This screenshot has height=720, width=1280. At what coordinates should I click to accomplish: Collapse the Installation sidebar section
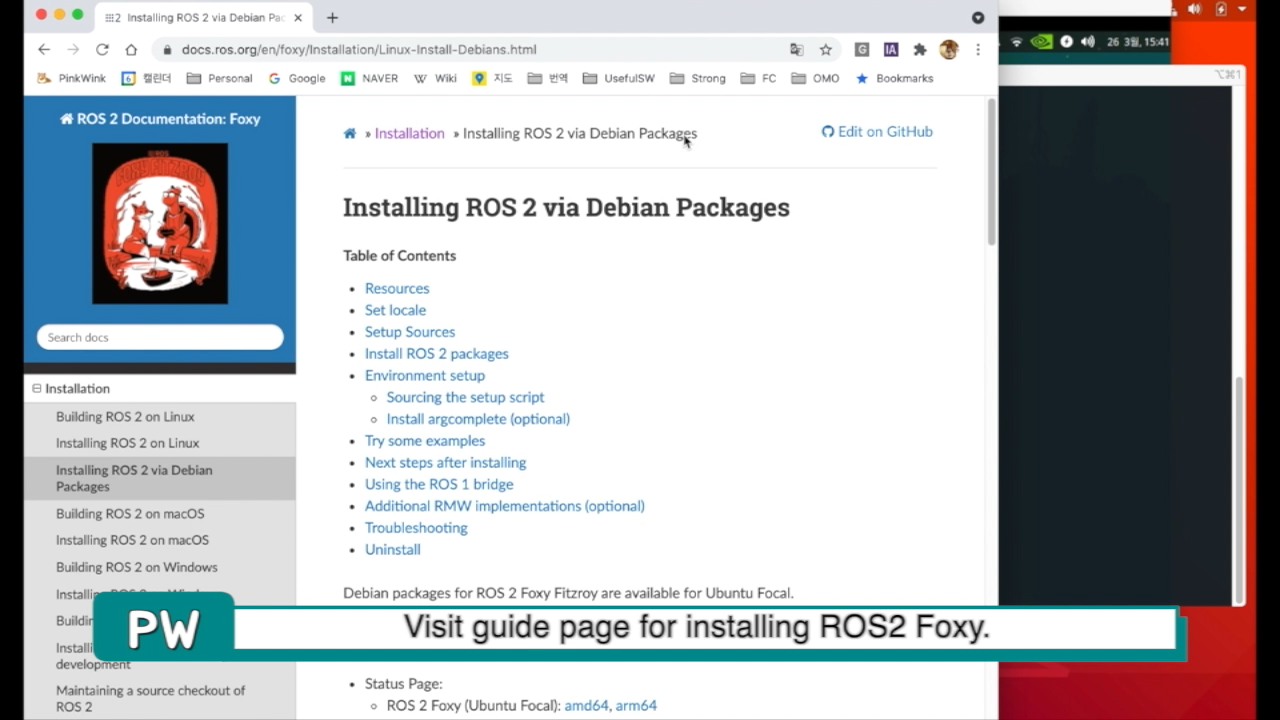point(37,388)
